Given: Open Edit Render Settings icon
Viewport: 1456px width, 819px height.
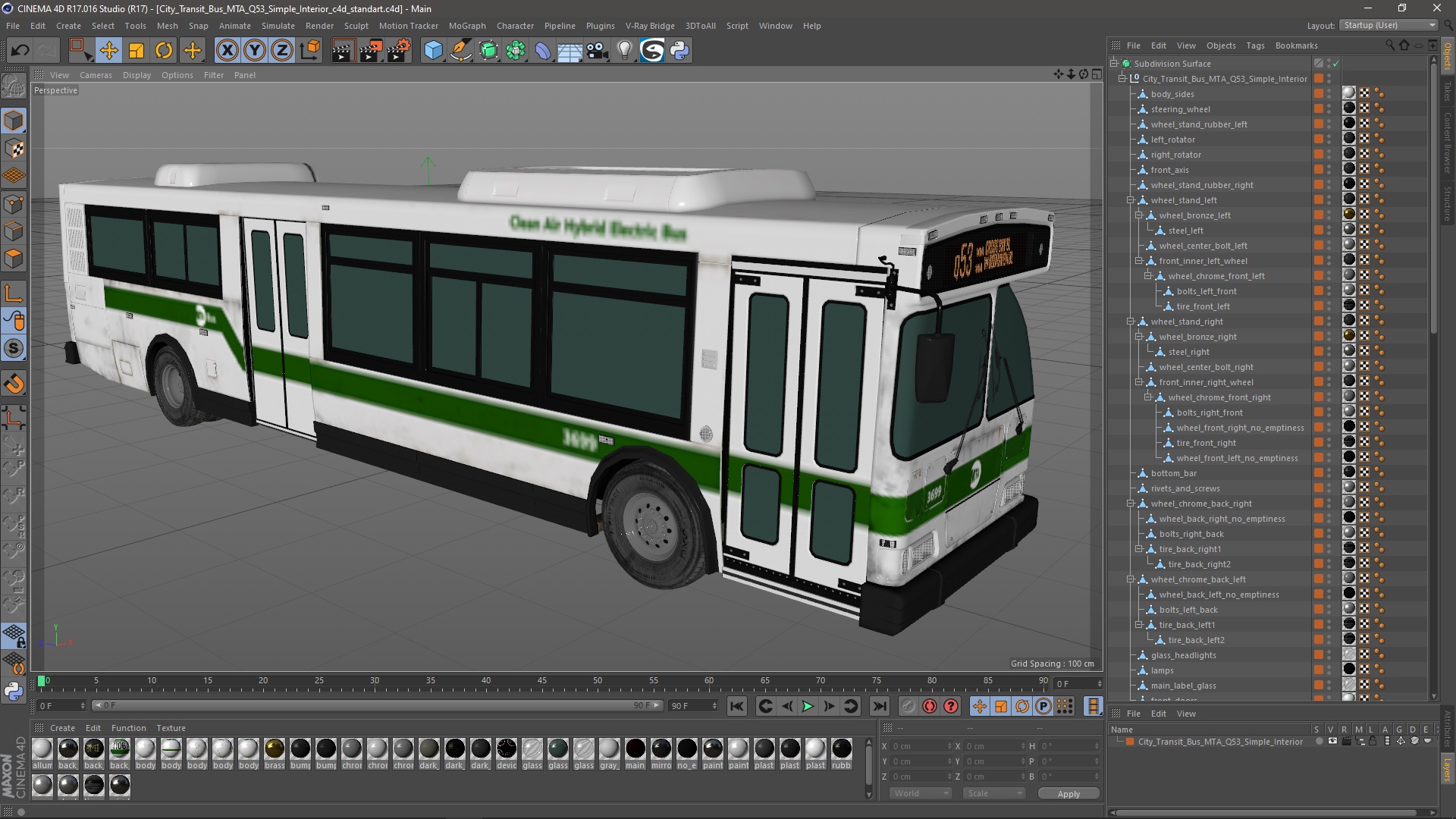Looking at the screenshot, I should coord(399,50).
